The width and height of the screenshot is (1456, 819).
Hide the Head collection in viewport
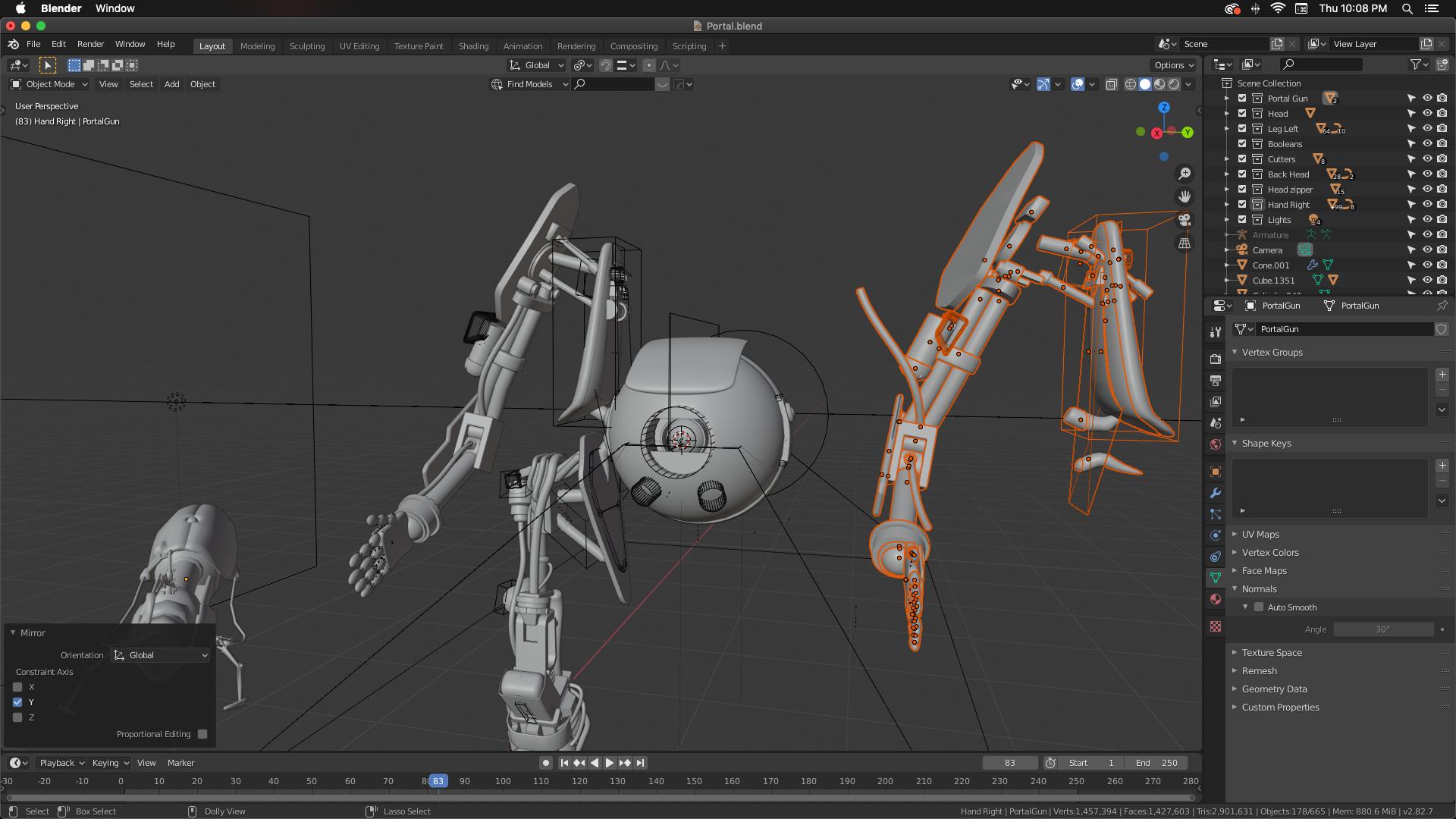coord(1426,114)
